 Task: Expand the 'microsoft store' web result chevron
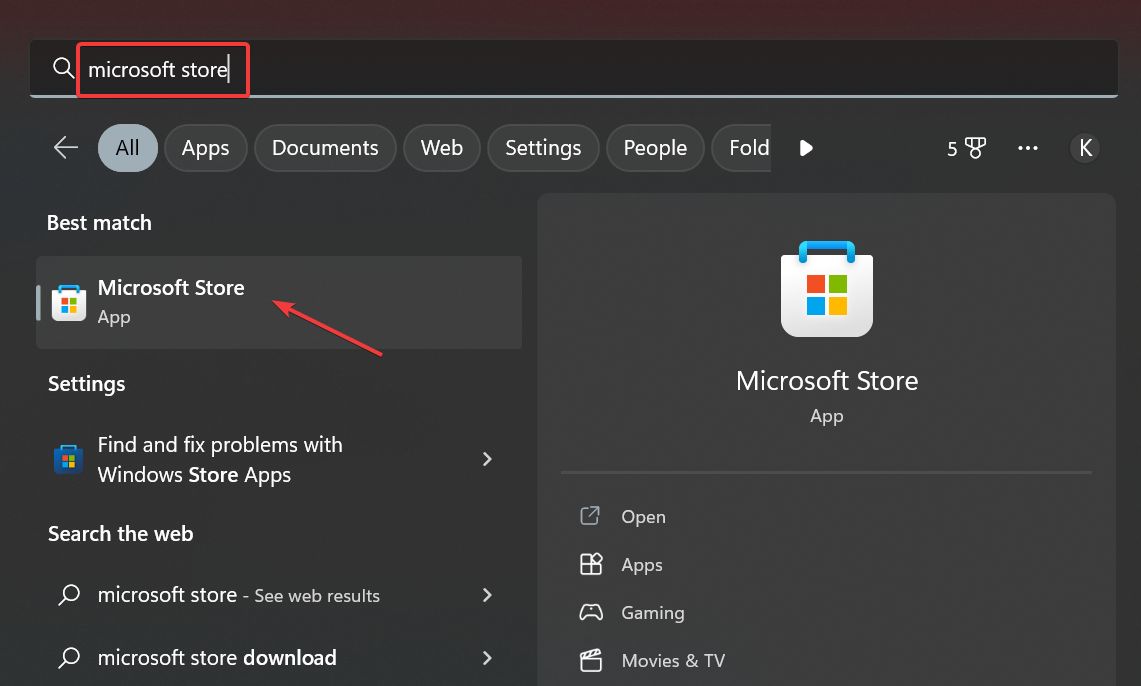[x=487, y=595]
